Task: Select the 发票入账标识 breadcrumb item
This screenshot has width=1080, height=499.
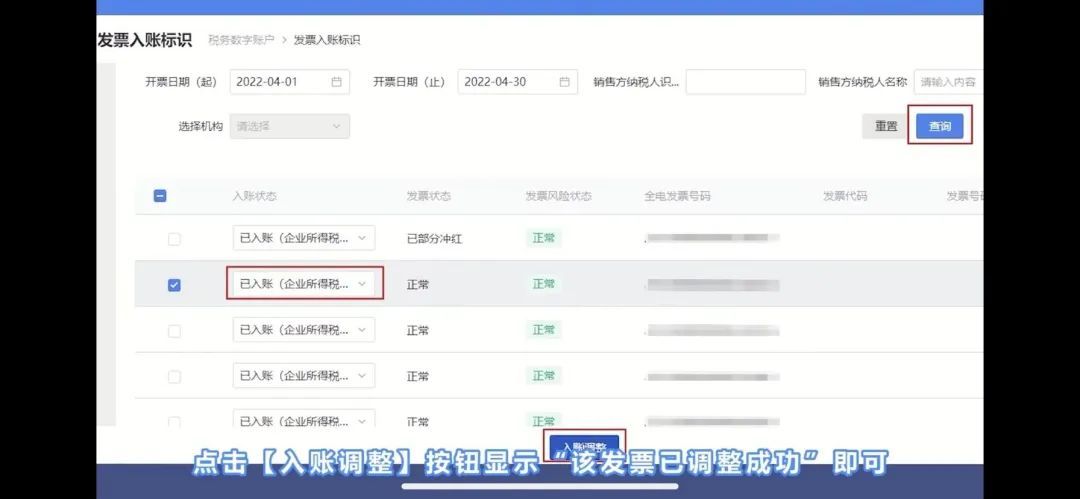Action: [x=326, y=40]
